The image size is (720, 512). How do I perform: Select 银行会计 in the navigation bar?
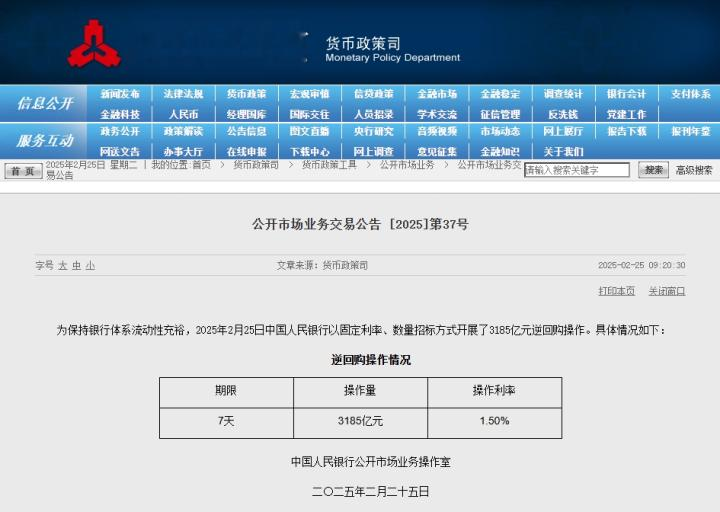tap(627, 94)
